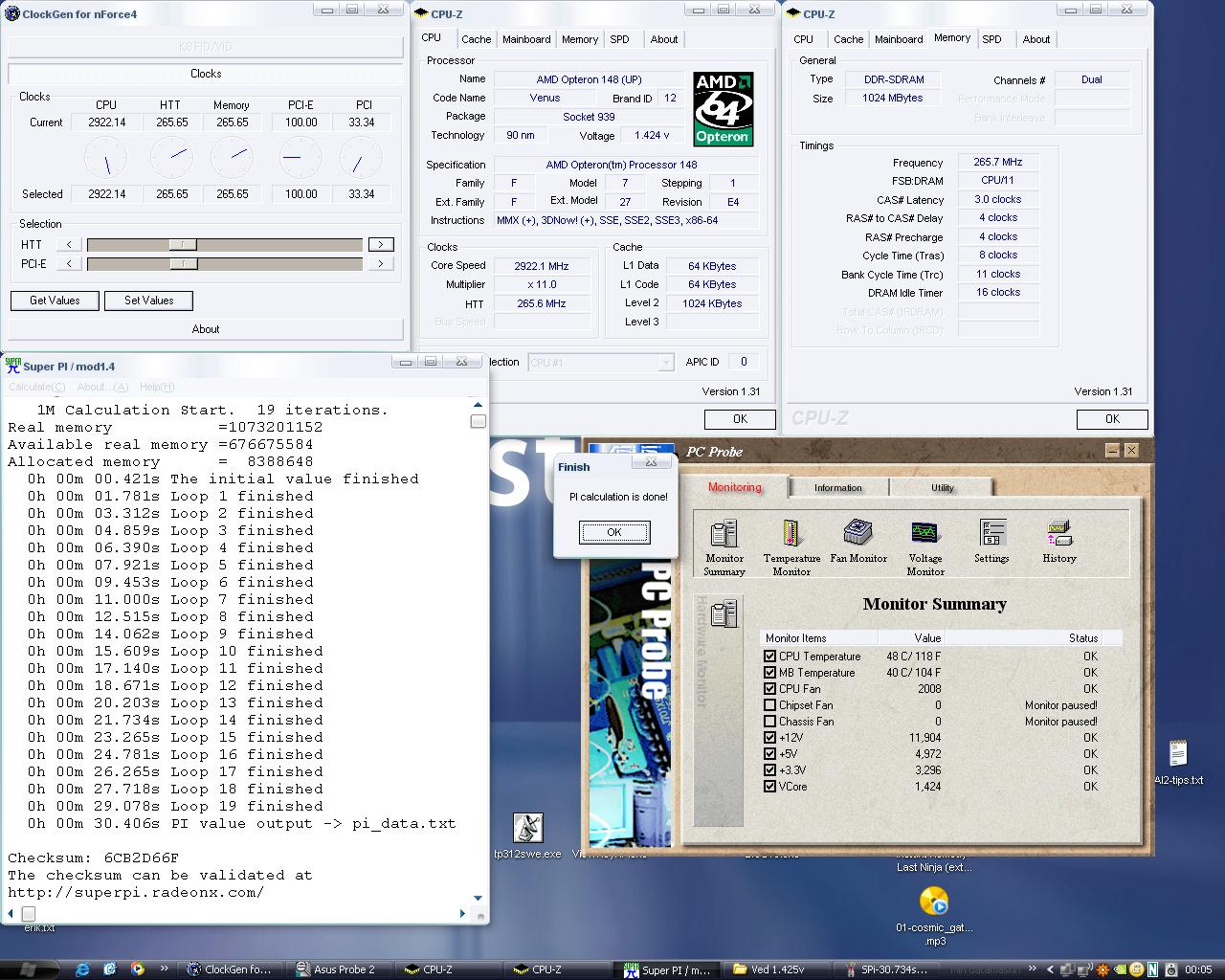Screen dimensions: 1225x980
Task: Adjust the HTT slider thumb in ClockGen
Action: point(183,245)
